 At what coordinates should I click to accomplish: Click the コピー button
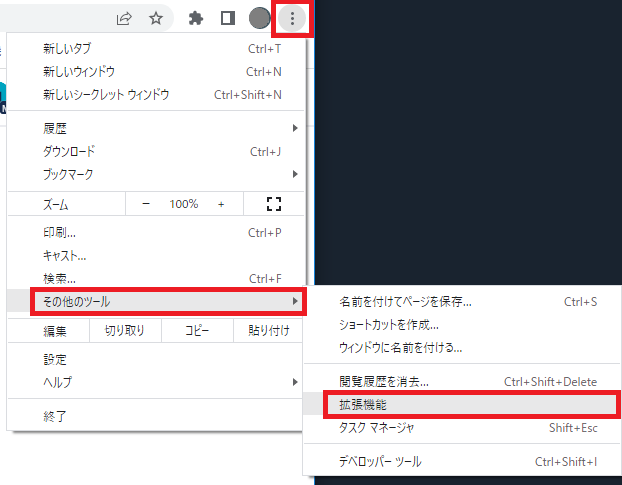tap(197, 331)
